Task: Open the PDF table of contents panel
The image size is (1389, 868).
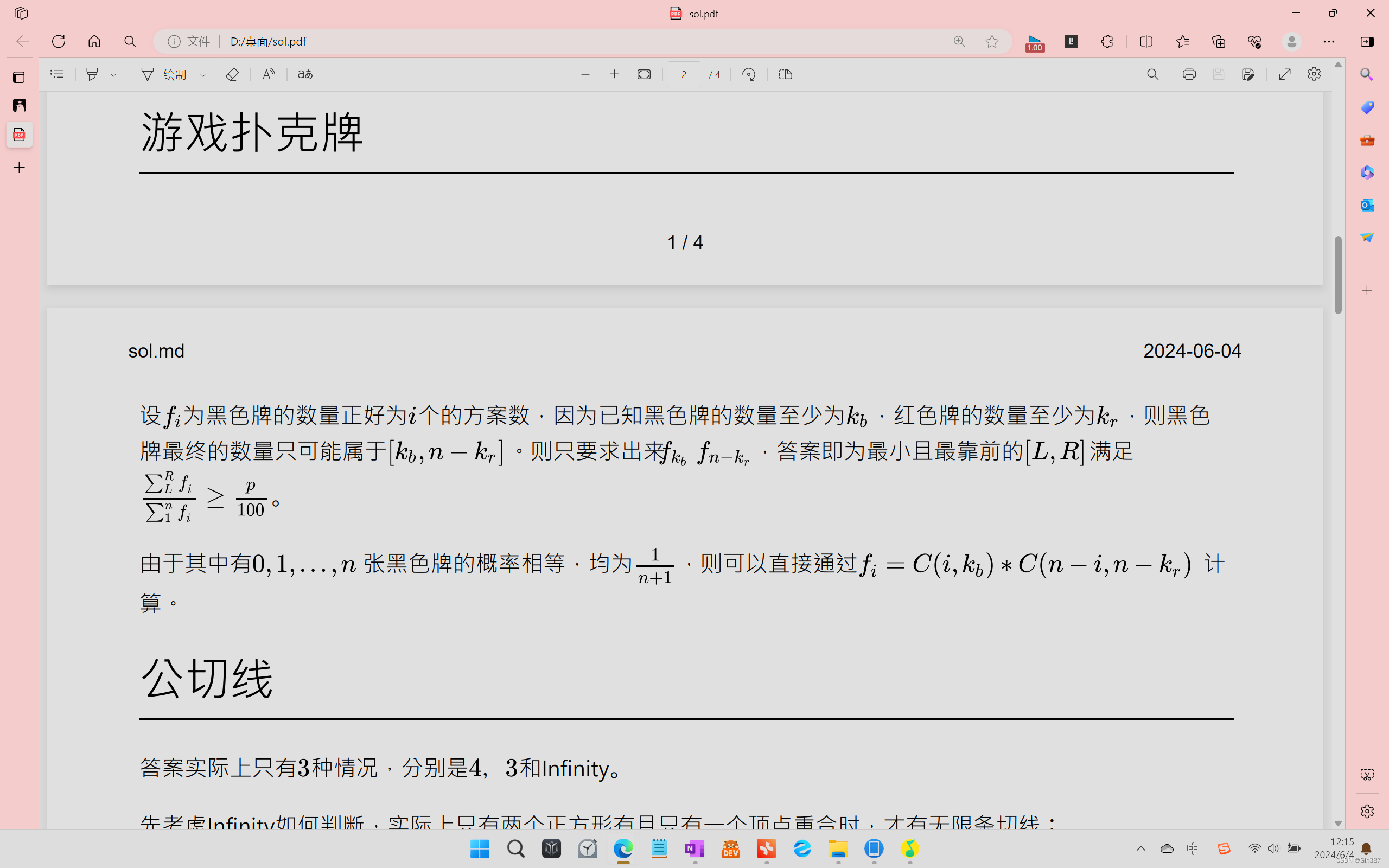Action: coord(56,74)
